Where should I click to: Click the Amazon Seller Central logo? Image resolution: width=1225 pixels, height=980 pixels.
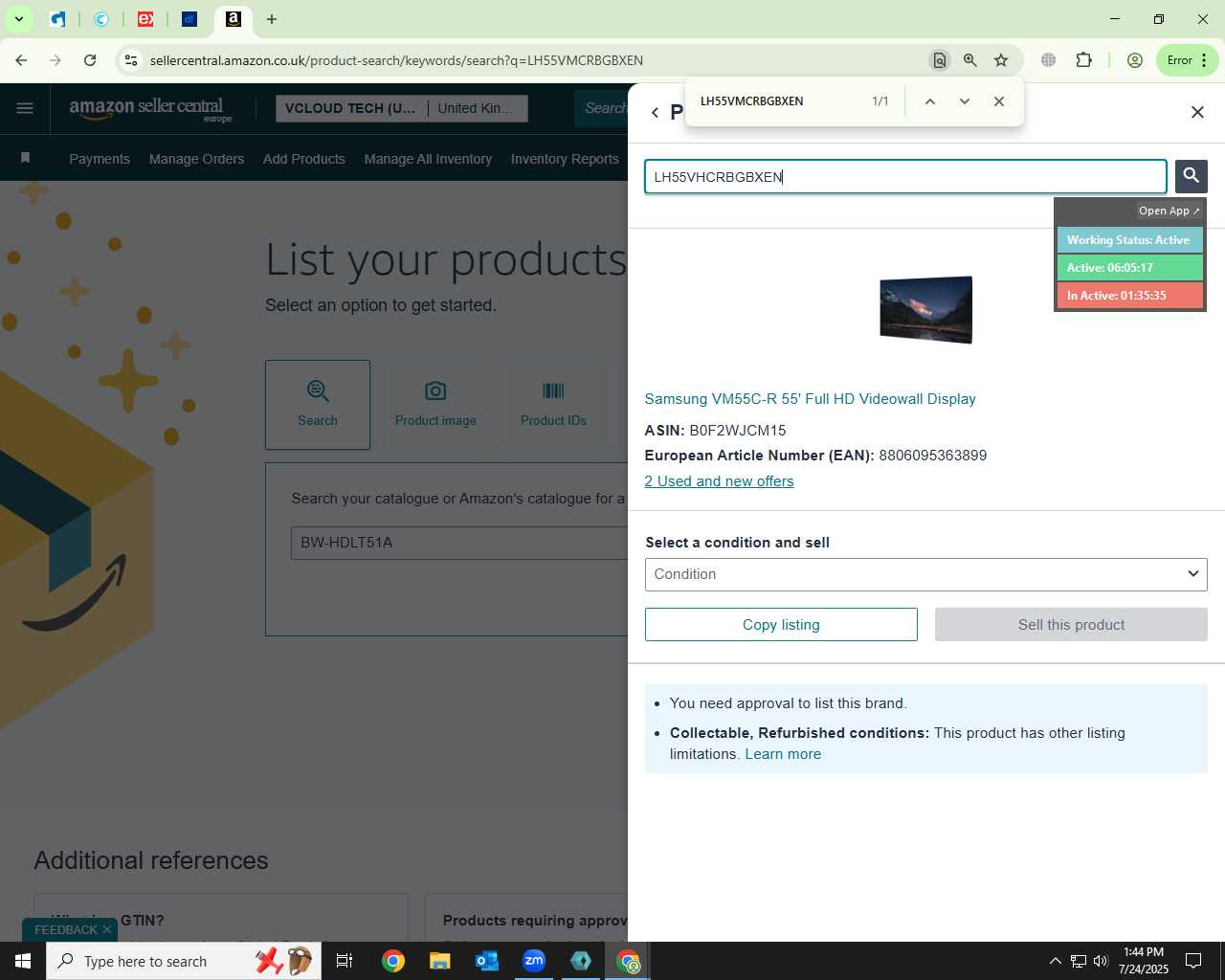pos(150,109)
